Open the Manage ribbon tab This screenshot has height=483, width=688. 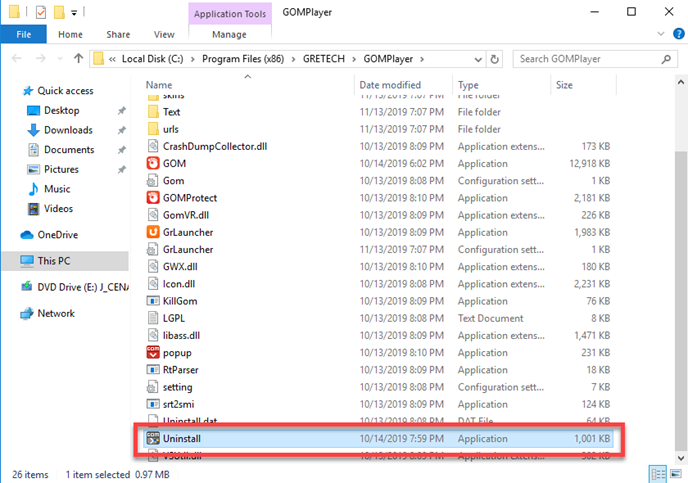(x=229, y=34)
